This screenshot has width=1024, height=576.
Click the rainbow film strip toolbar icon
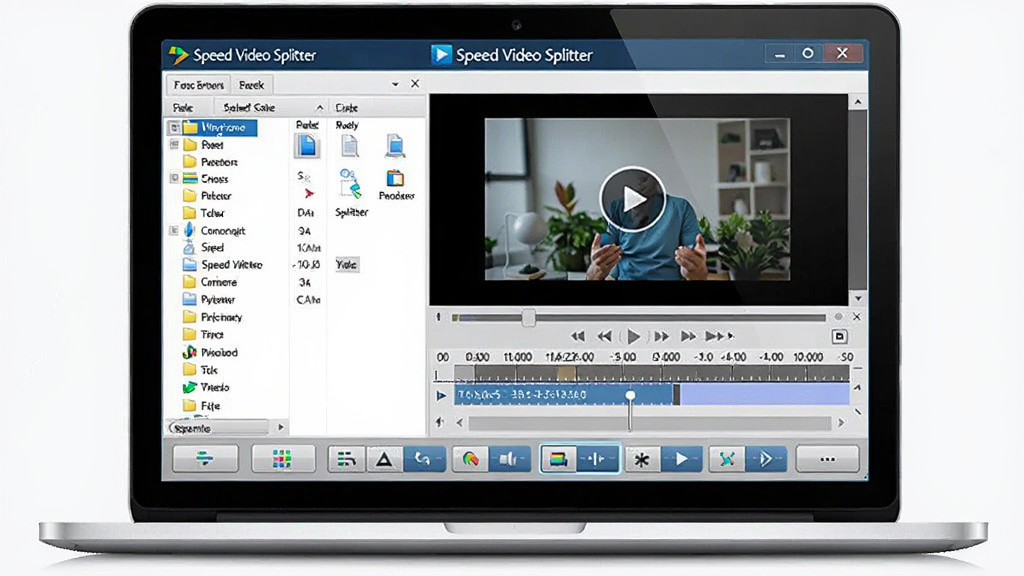(x=558, y=459)
